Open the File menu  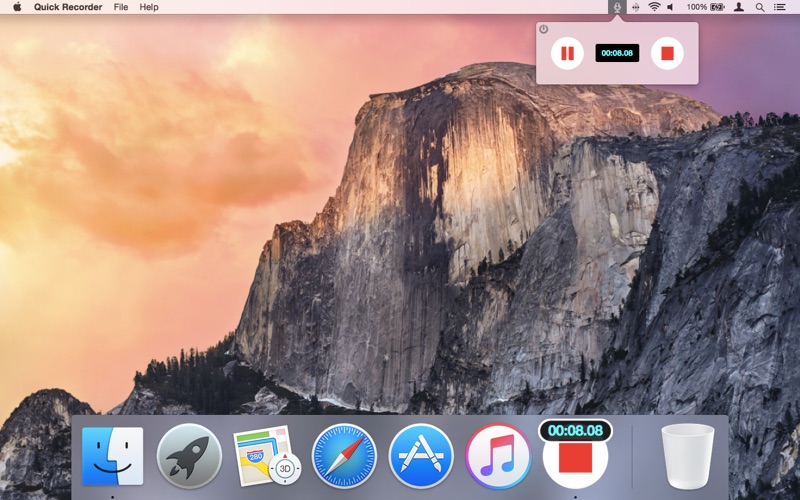click(121, 7)
